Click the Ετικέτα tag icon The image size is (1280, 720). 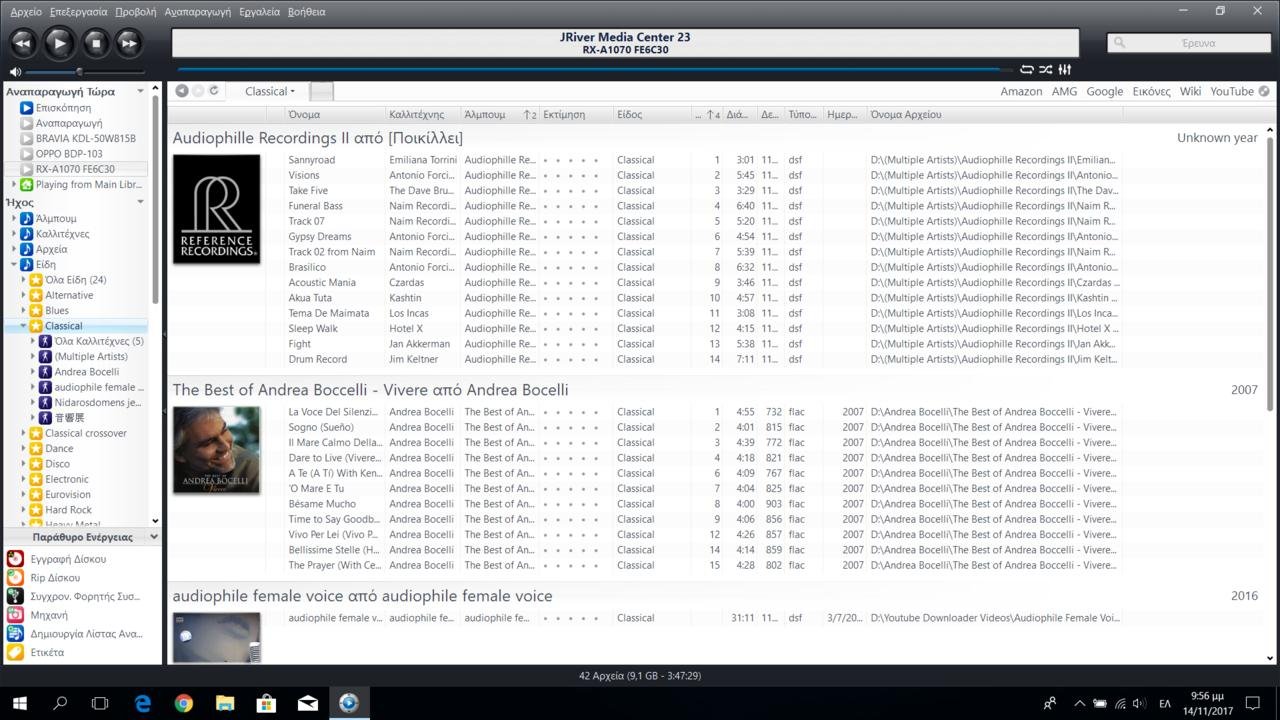pos(15,652)
